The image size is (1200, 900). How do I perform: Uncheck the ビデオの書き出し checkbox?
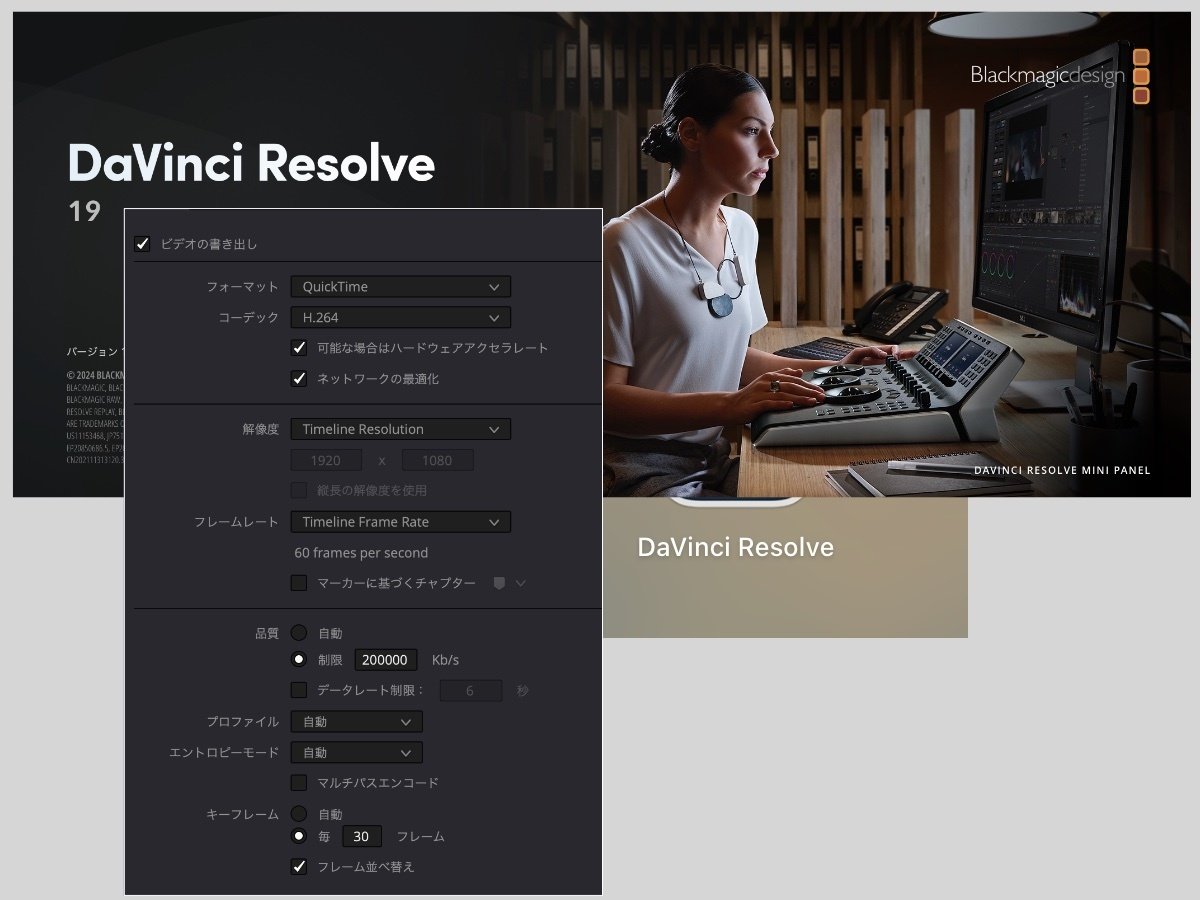pyautogui.click(x=142, y=244)
